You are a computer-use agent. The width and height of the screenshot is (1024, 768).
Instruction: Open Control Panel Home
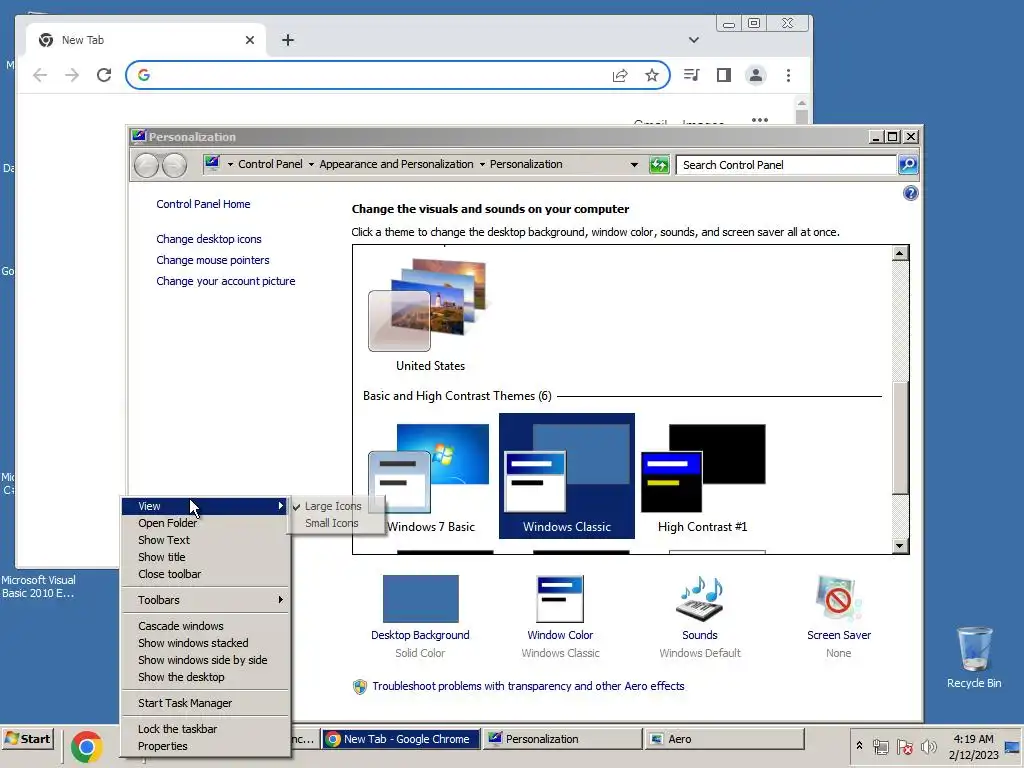(x=203, y=204)
